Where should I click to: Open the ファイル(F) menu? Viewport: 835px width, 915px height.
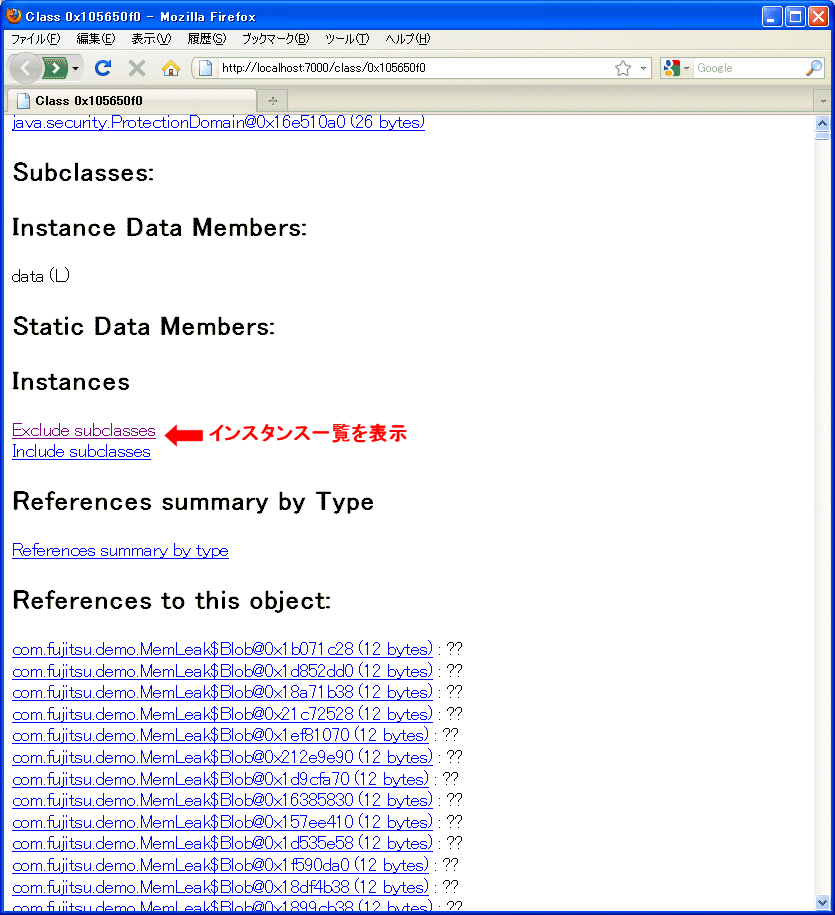[36, 39]
